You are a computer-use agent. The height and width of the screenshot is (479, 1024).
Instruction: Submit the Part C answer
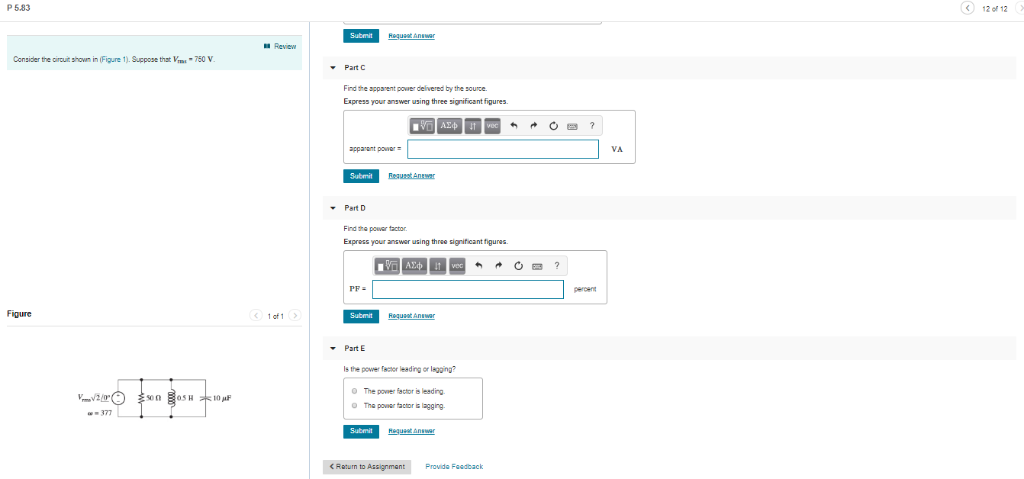pyautogui.click(x=360, y=176)
